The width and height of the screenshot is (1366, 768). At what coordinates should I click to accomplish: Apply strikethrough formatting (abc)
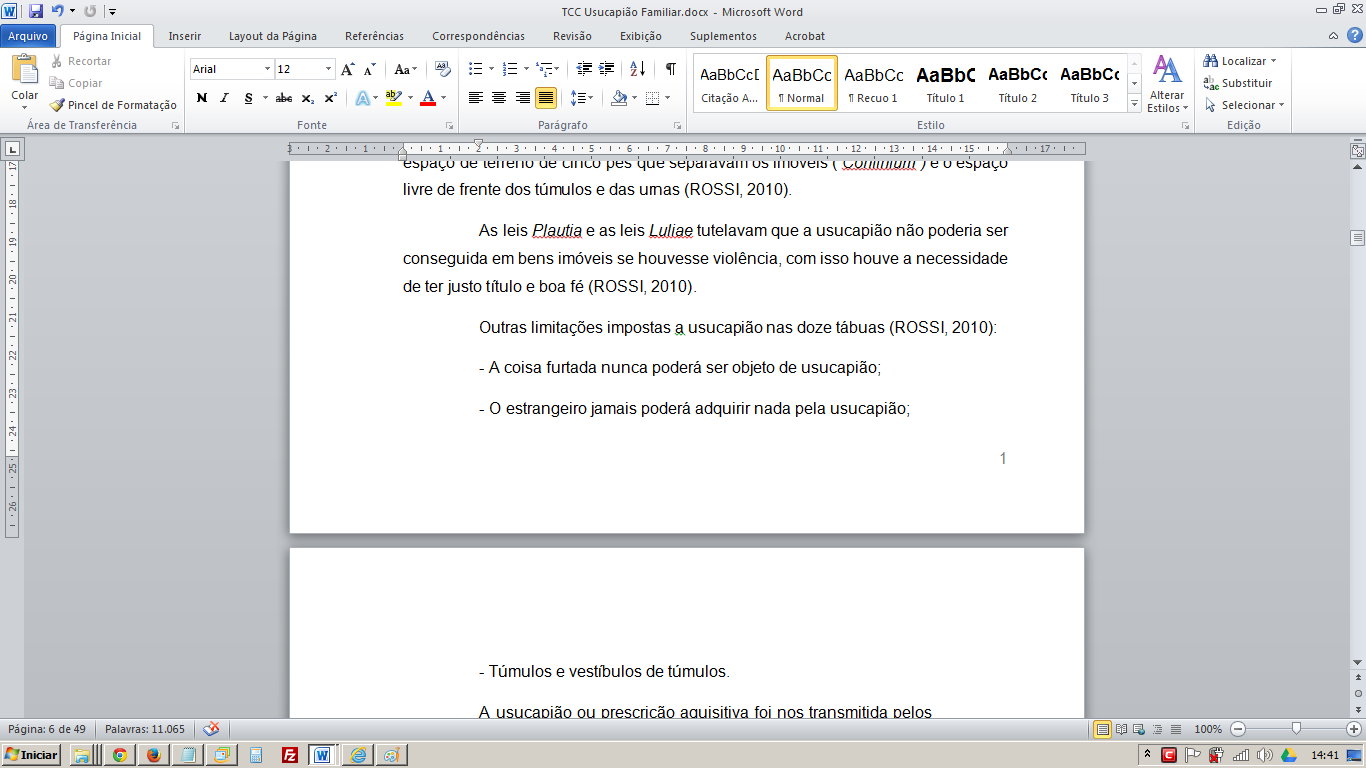(x=284, y=98)
